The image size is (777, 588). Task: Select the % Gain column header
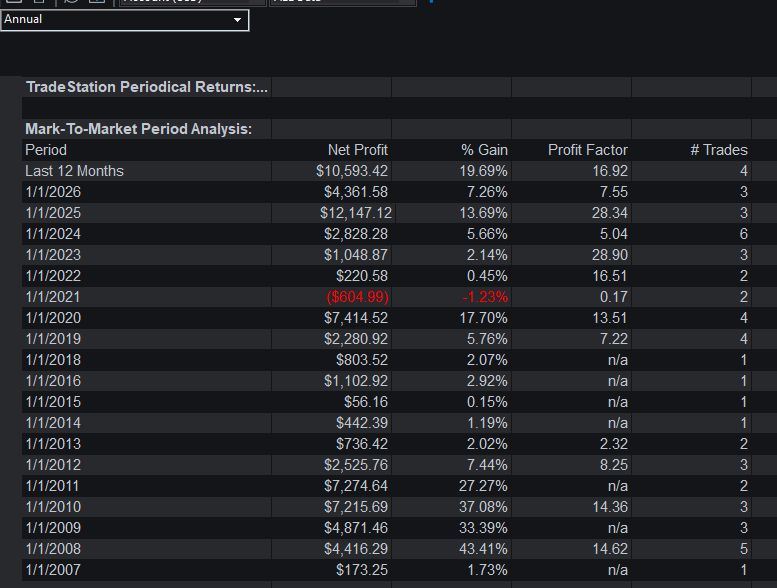(x=484, y=150)
